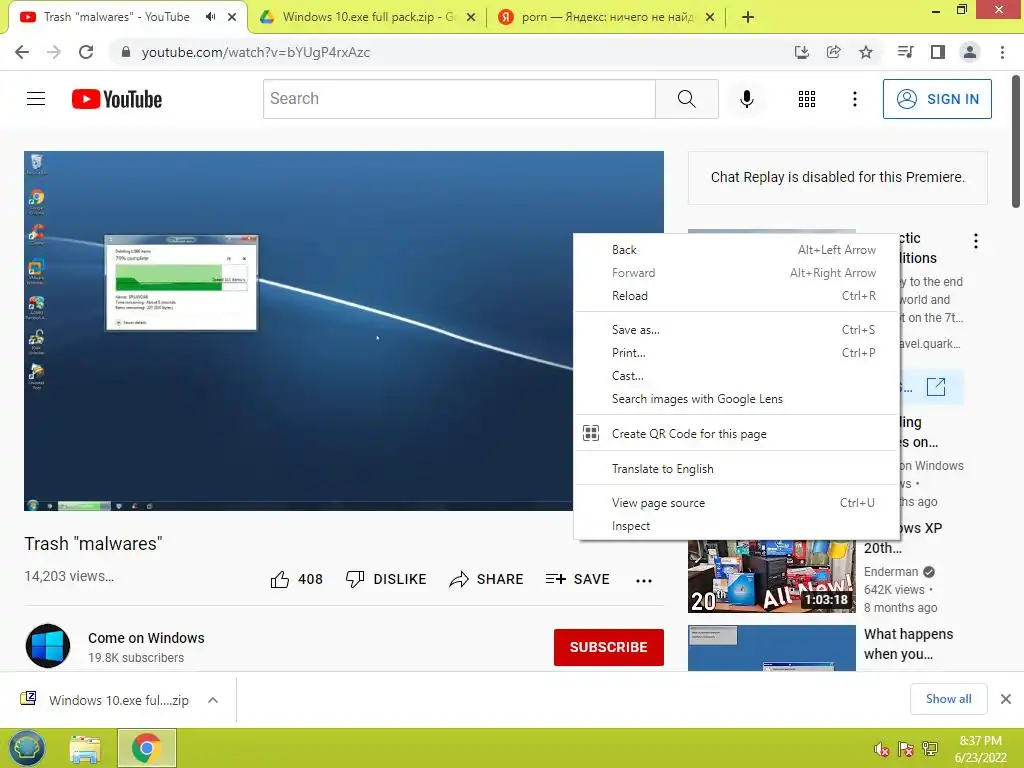Click the video player area
Viewport: 1024px width, 768px height.
point(298,330)
